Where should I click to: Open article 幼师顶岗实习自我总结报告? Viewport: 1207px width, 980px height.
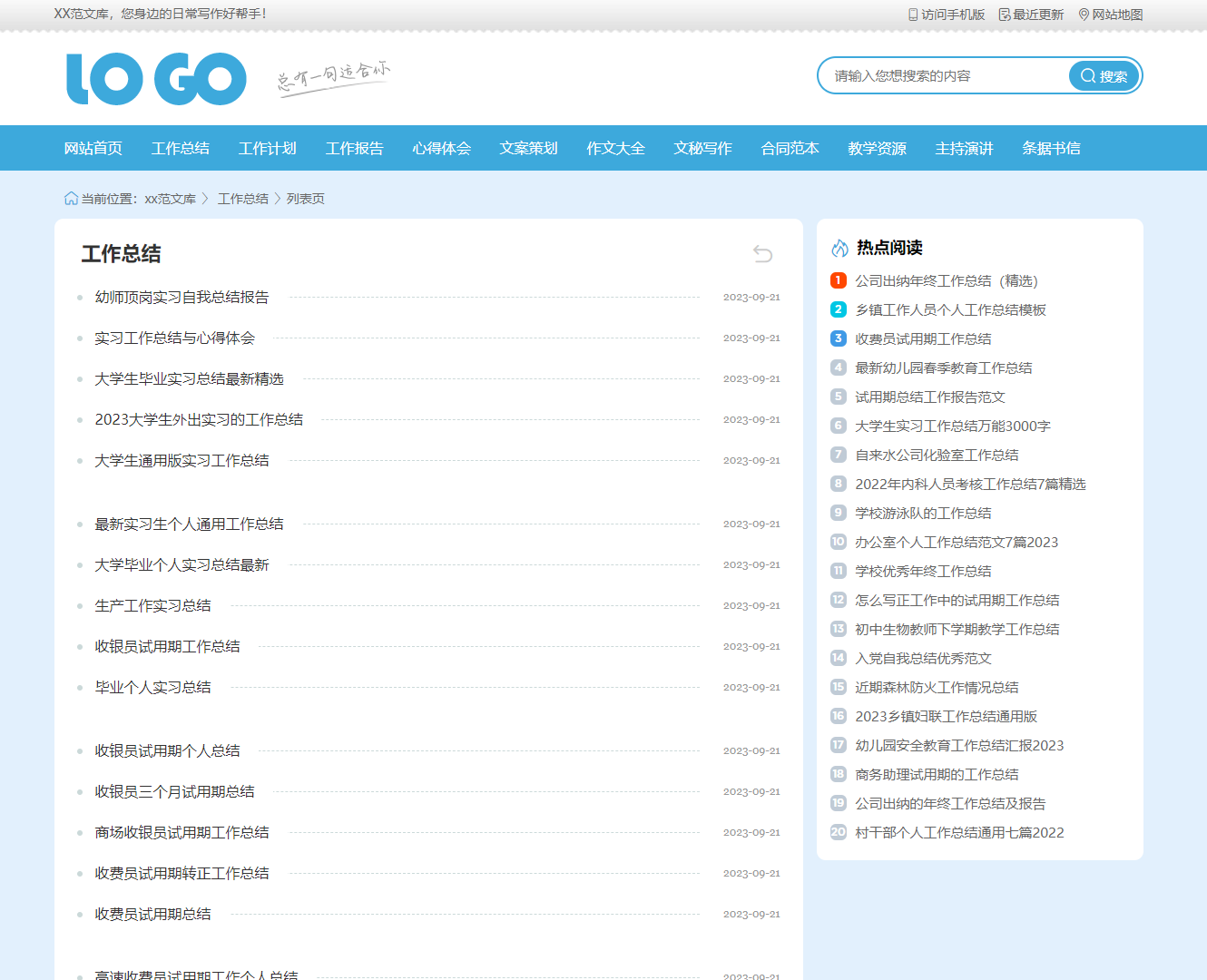point(182,297)
